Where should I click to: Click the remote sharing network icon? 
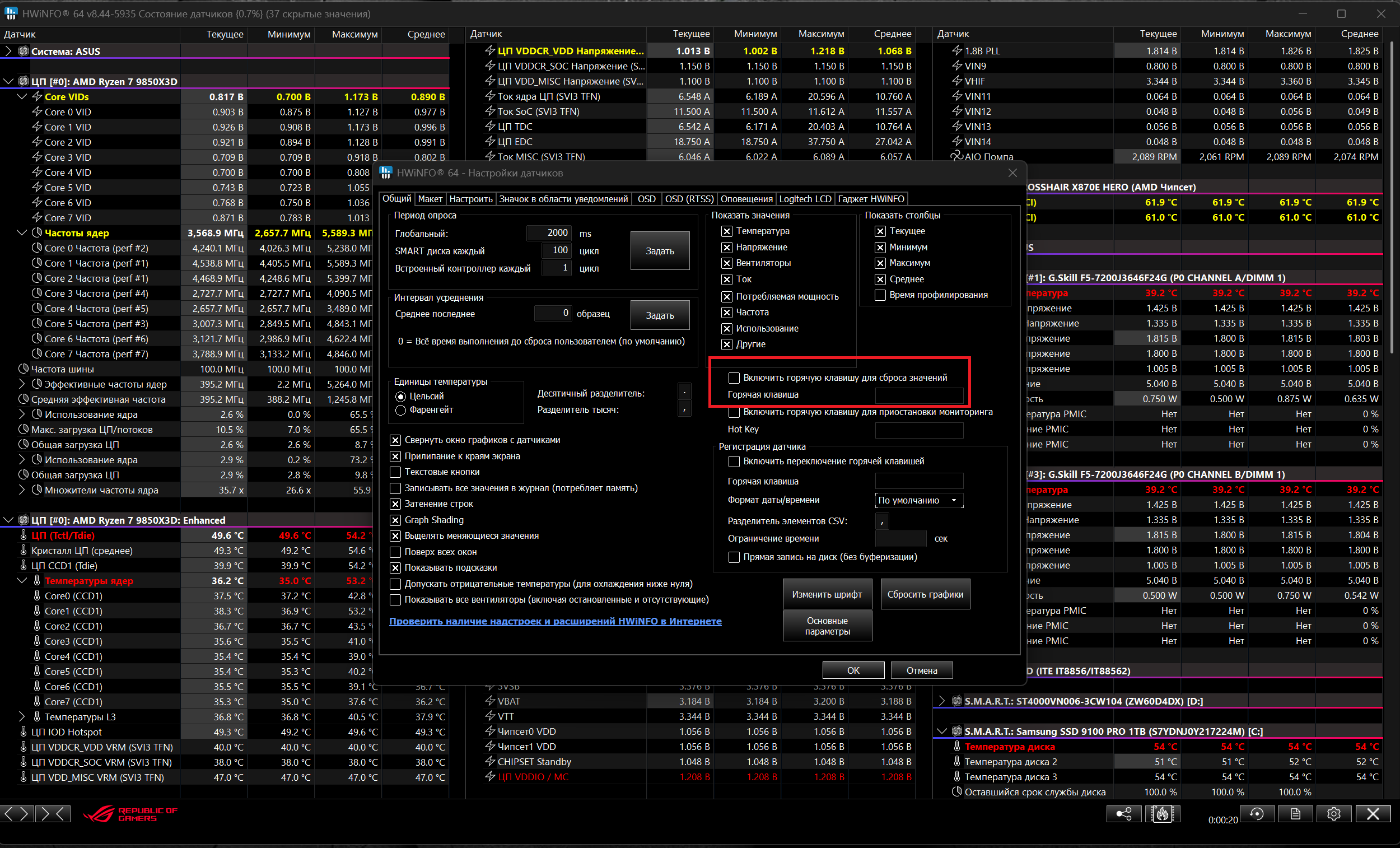click(x=1123, y=814)
